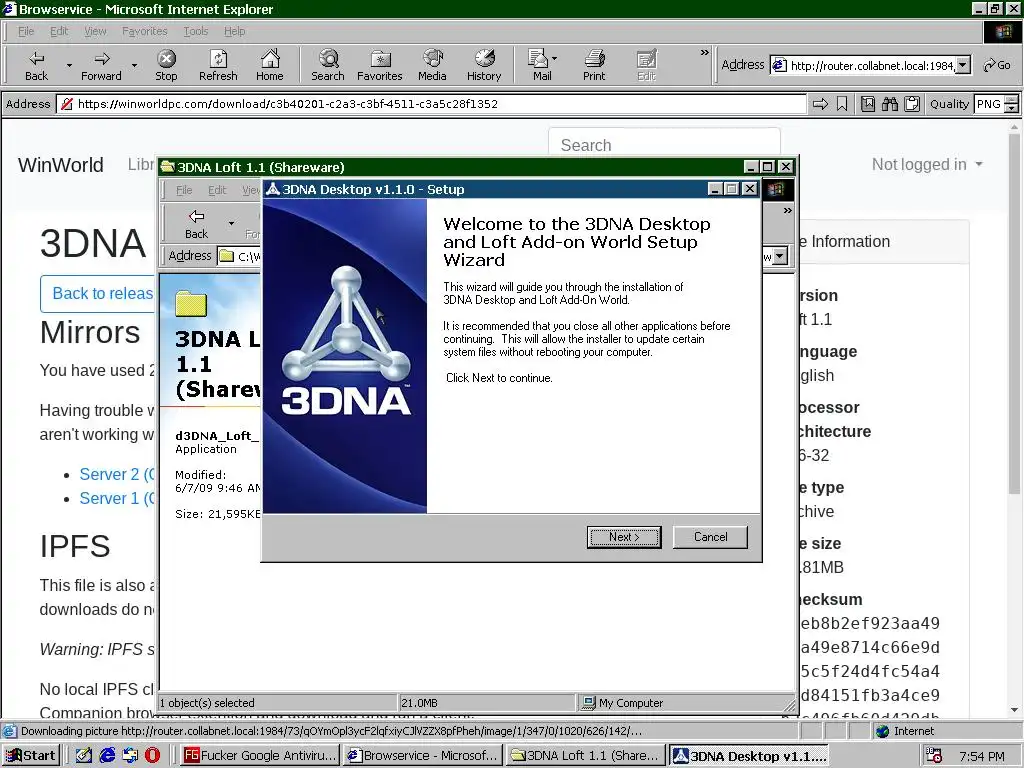The height and width of the screenshot is (768, 1024).
Task: Switch to 3DNA Loft 1.1 taskbar item
Action: (586, 756)
